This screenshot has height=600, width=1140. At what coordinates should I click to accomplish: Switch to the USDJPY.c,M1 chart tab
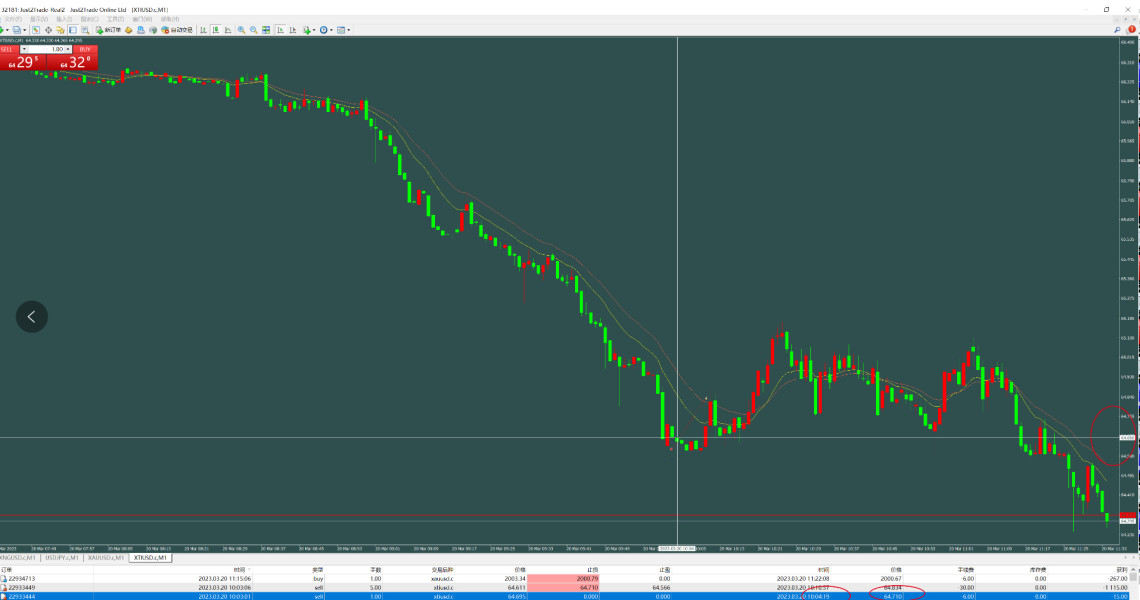(63, 558)
